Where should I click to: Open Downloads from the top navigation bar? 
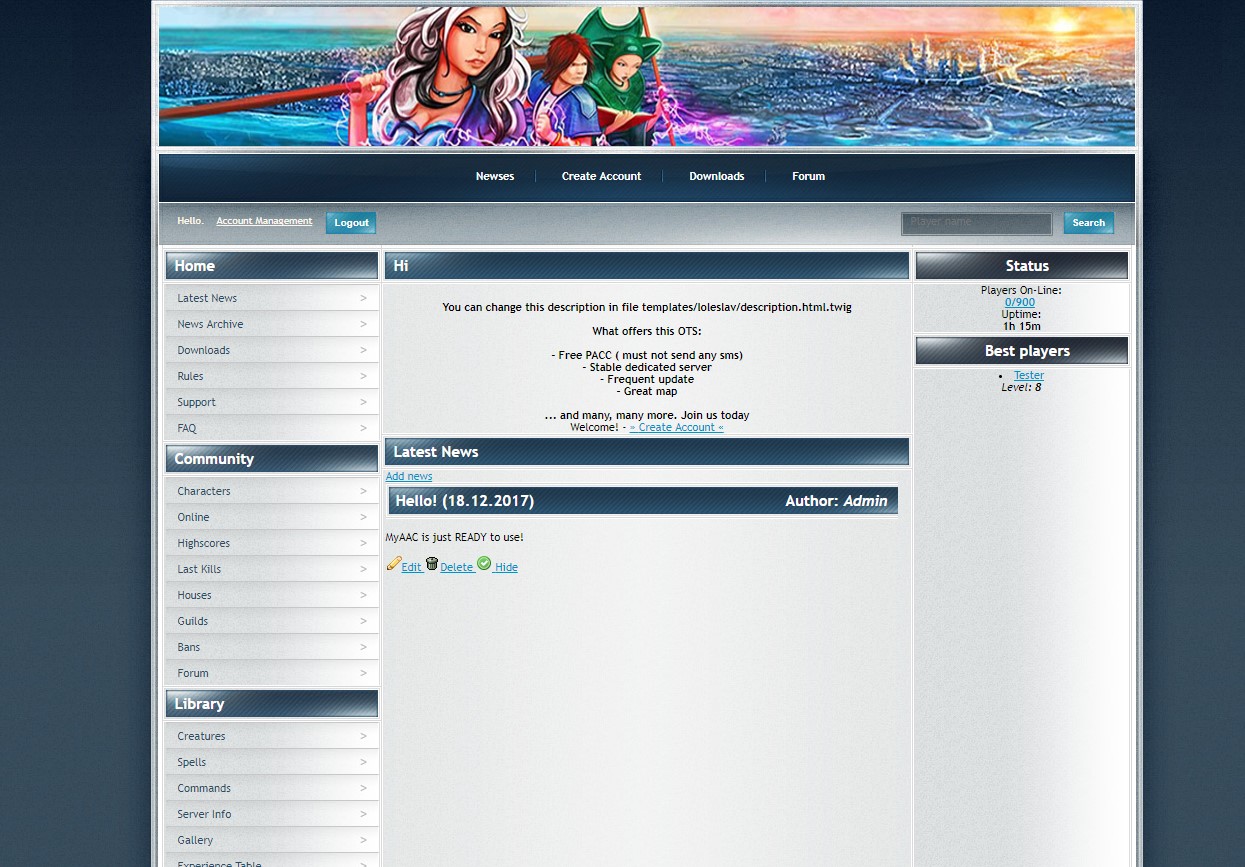click(716, 176)
